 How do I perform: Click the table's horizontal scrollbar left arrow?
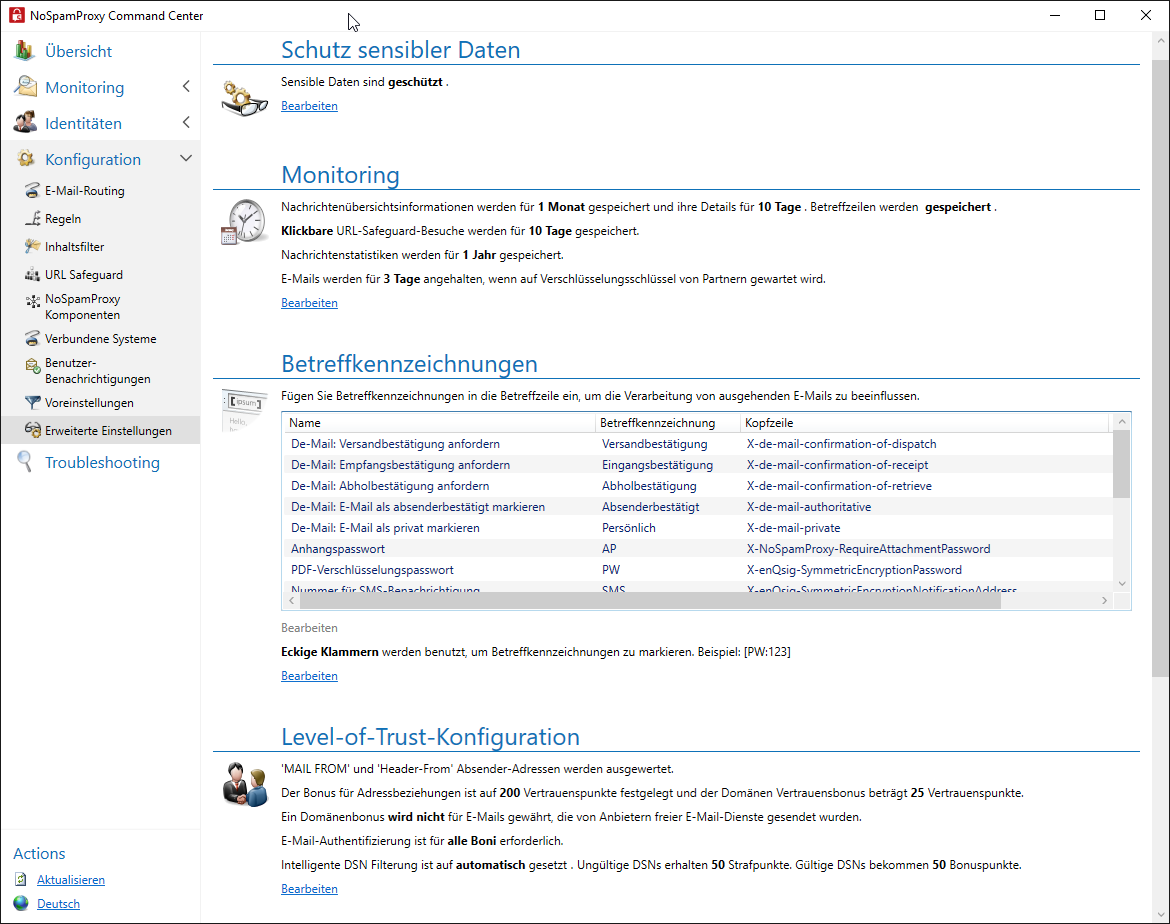pyautogui.click(x=292, y=601)
